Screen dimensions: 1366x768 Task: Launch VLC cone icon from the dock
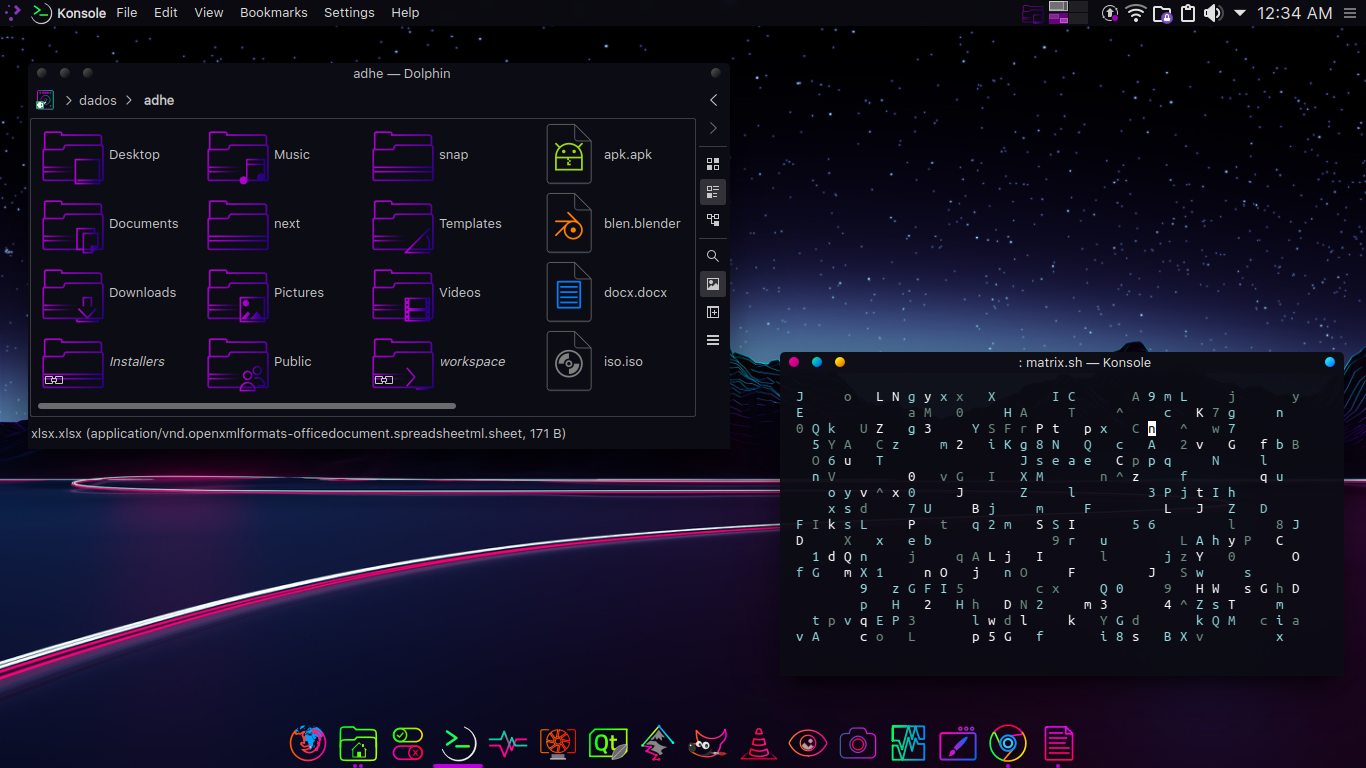click(x=758, y=743)
